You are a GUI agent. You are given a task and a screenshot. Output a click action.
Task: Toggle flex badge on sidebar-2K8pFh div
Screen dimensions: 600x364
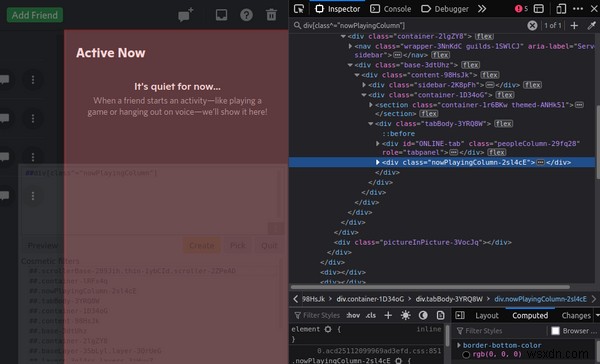[532, 85]
